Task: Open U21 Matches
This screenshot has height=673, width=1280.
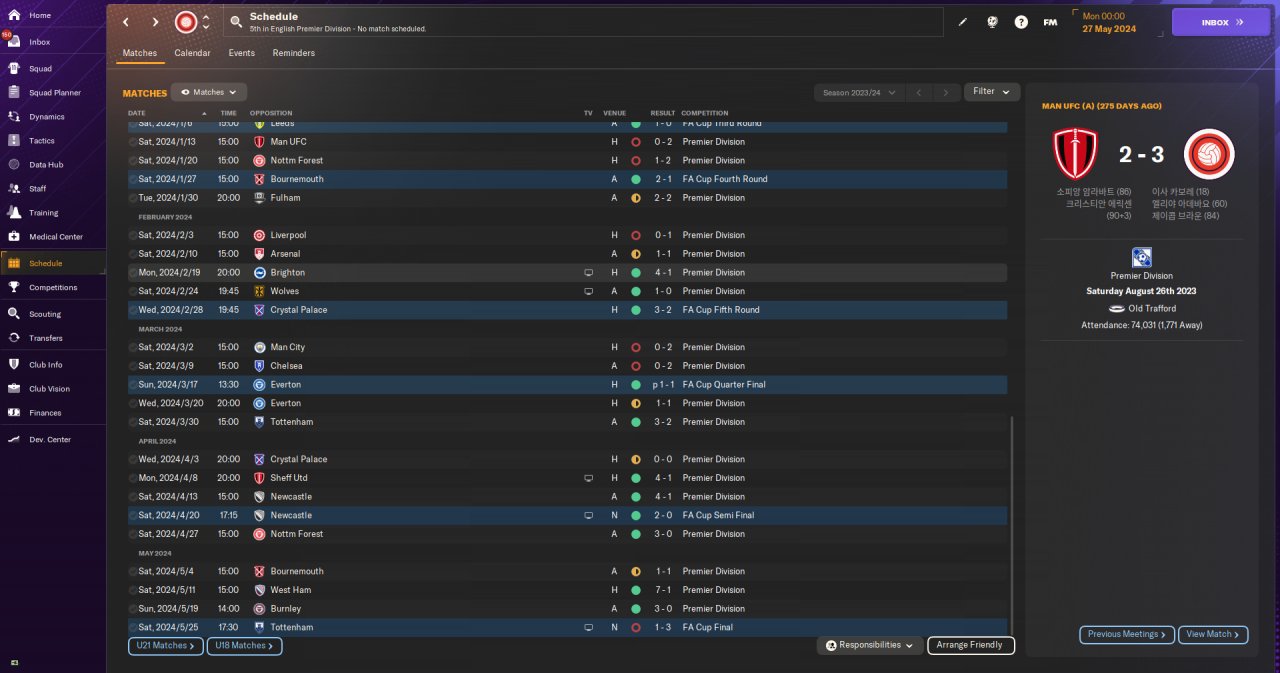Action: point(166,646)
